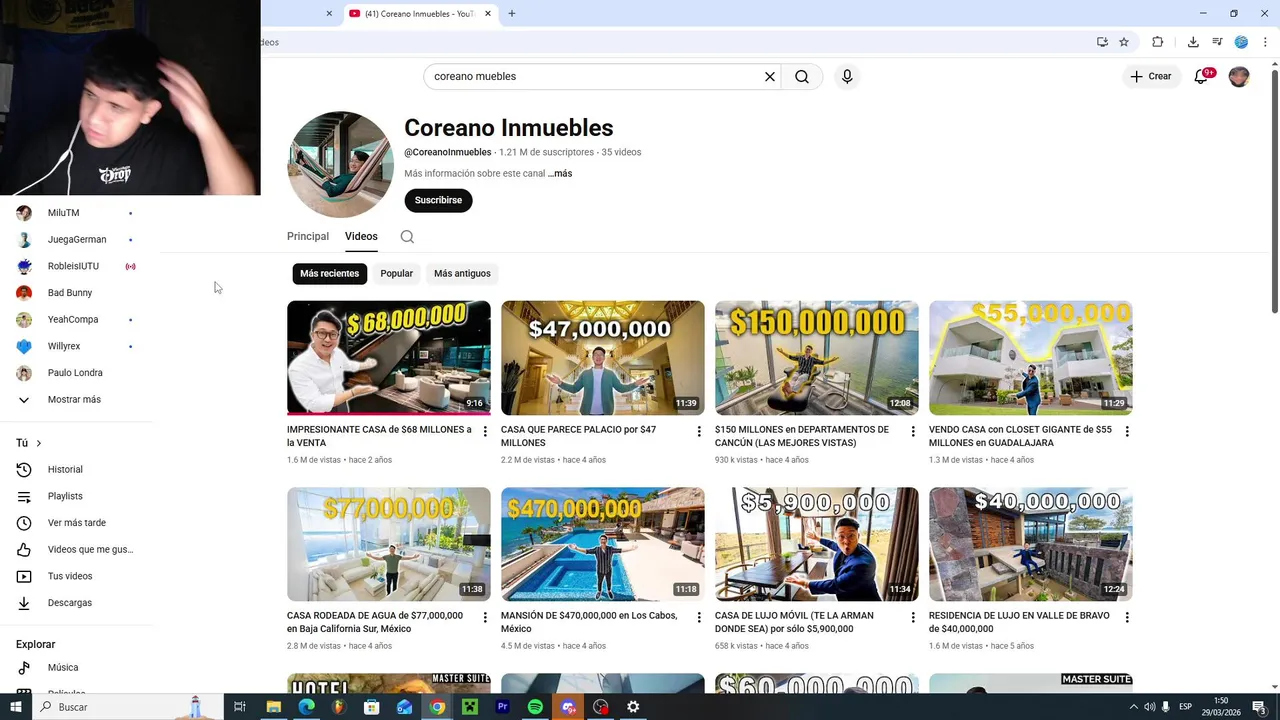Screen dimensions: 1280x720
Task: Clear the search text with the X icon
Action: click(770, 76)
